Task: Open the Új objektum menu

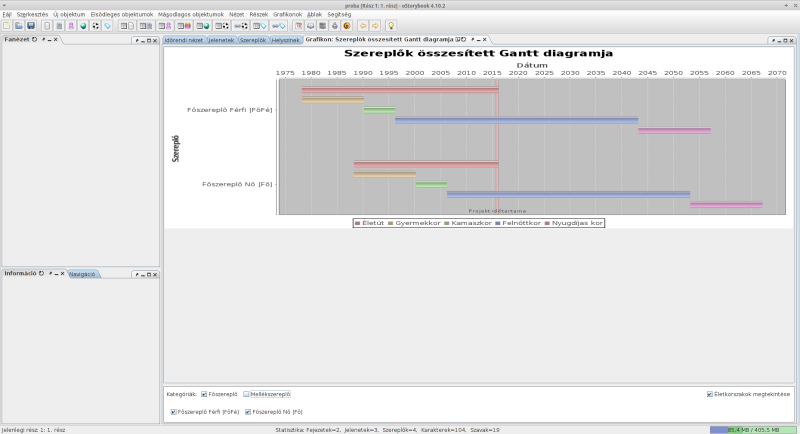Action: tap(69, 14)
